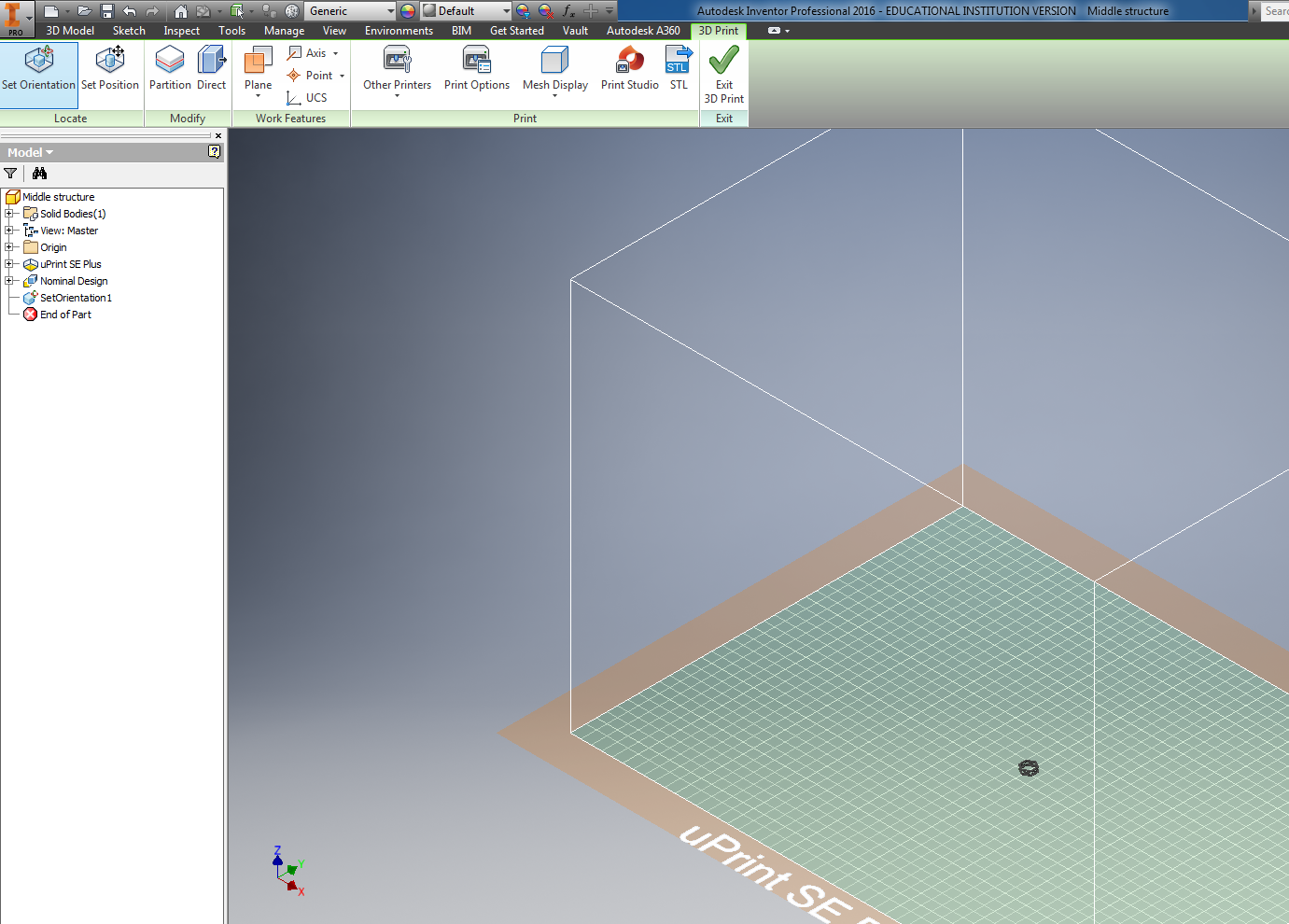The width and height of the screenshot is (1289, 924).
Task: Switch to the 3D Model tab
Action: [x=70, y=31]
